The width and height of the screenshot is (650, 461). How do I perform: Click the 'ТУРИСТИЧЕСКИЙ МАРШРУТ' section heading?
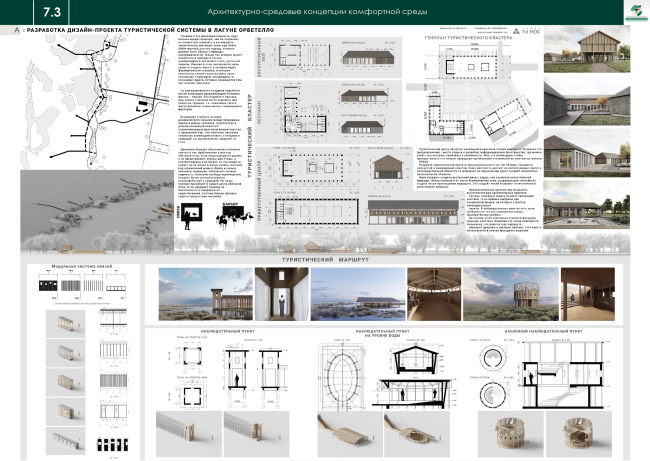[338, 258]
